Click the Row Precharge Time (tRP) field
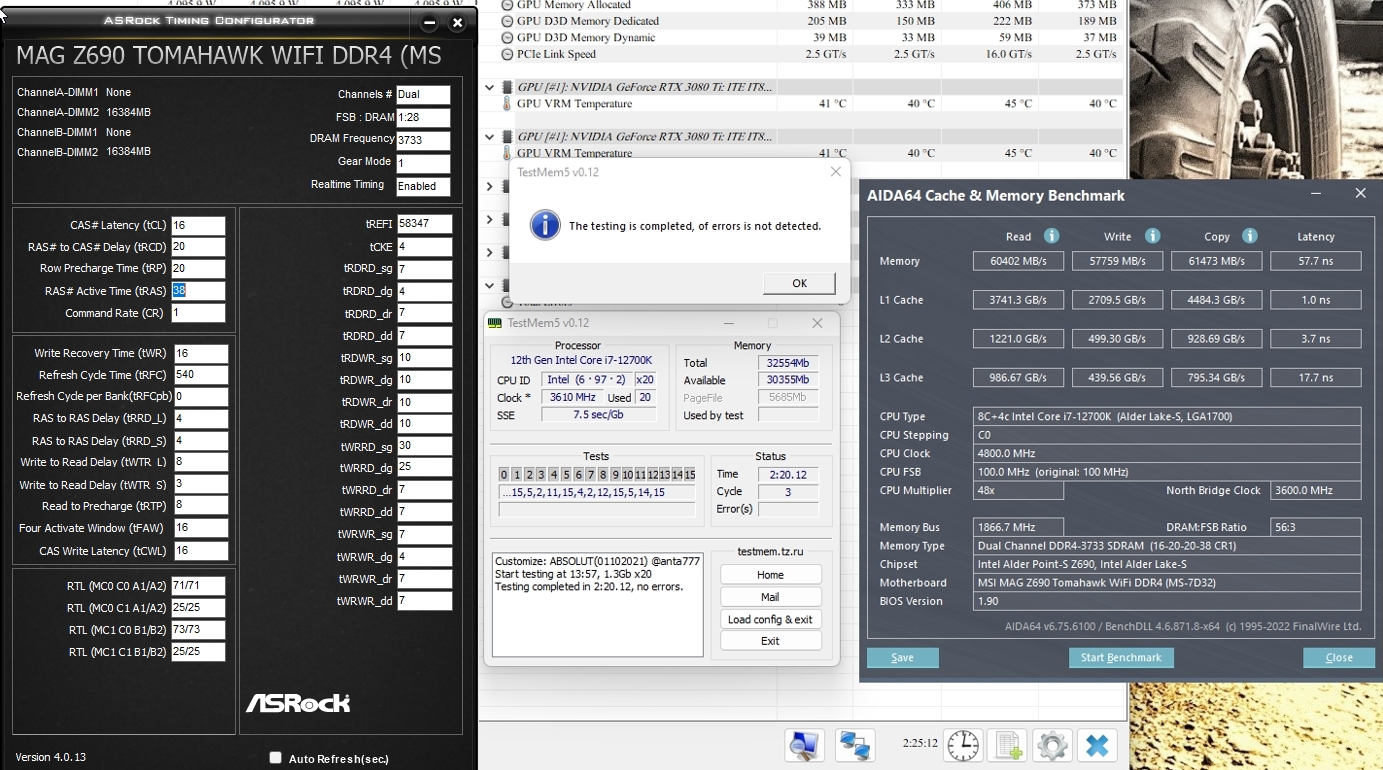1383x770 pixels. click(x=198, y=269)
